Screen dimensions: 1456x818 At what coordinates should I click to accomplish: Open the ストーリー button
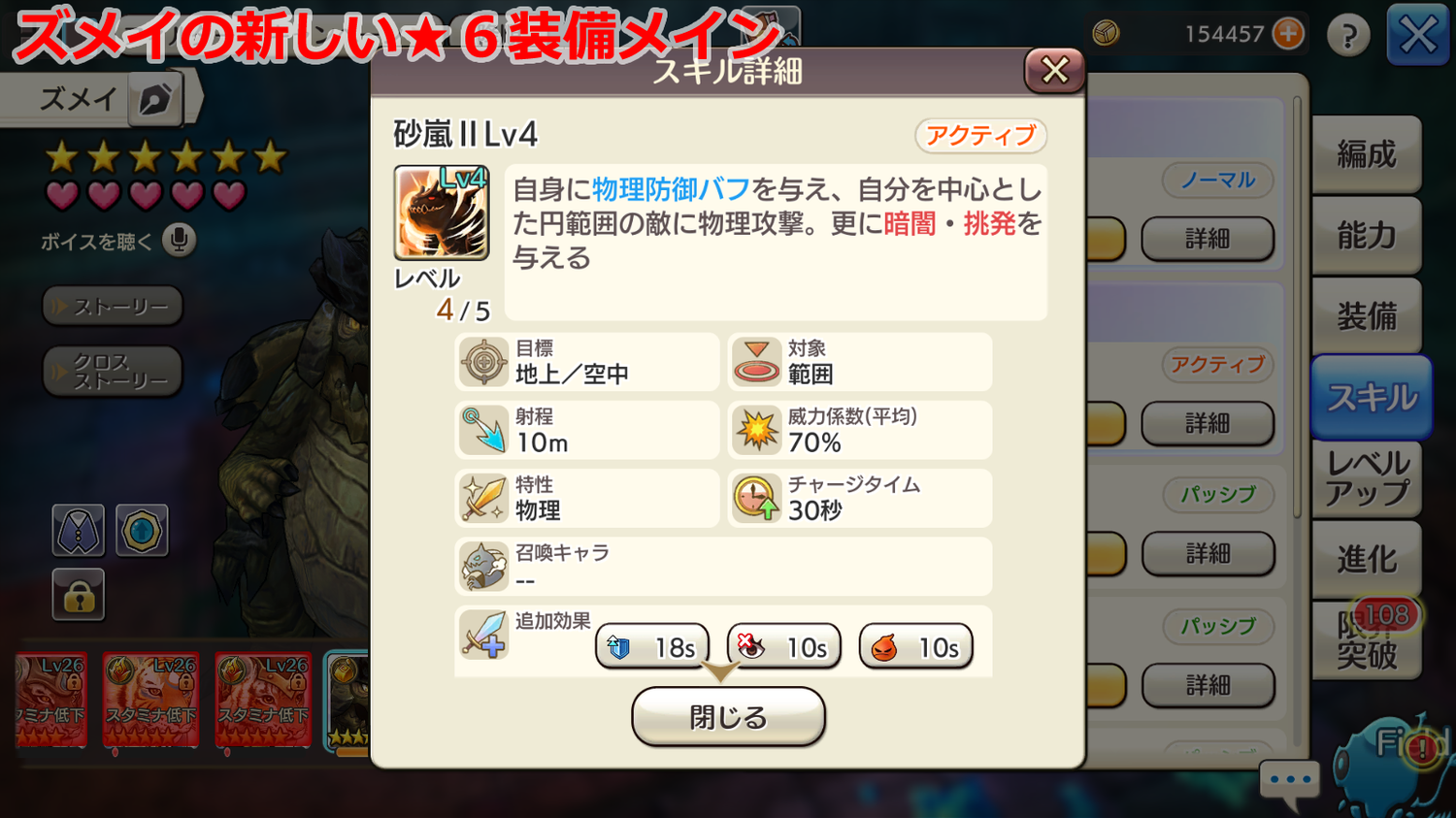click(113, 307)
